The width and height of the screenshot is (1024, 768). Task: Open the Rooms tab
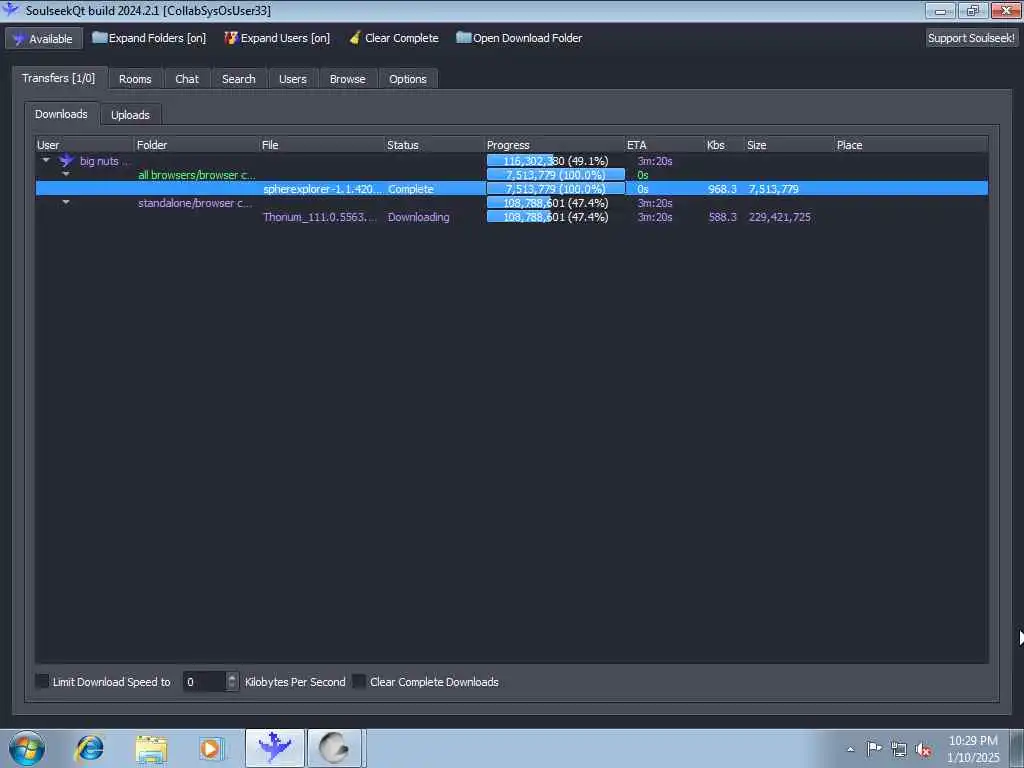(135, 79)
